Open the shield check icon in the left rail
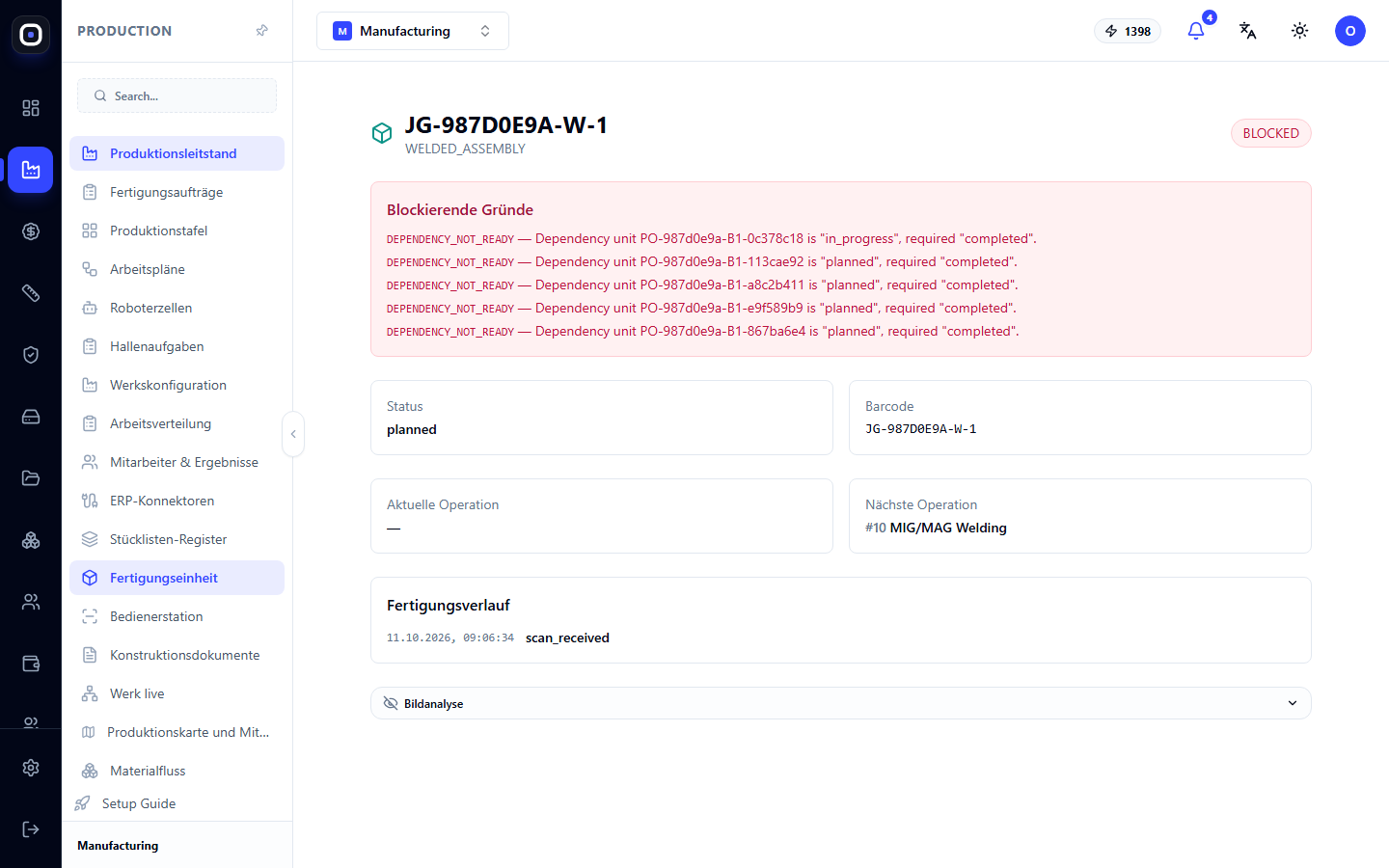This screenshot has width=1389, height=868. (31, 355)
